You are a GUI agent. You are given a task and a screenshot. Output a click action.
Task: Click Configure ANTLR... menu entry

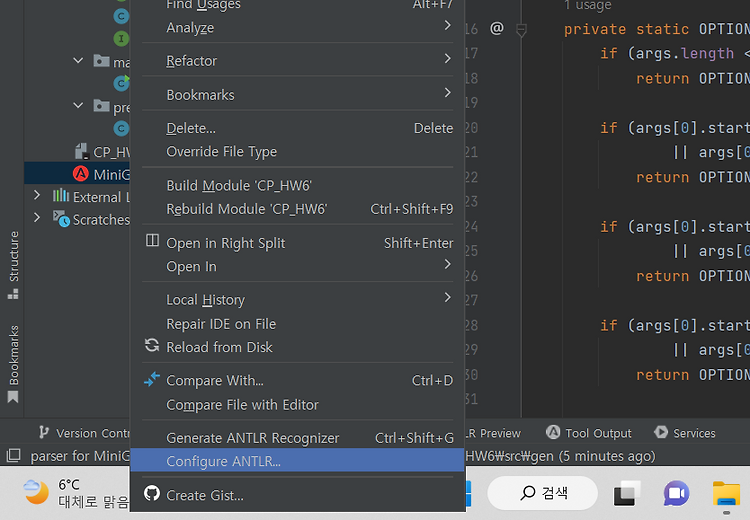tap(298, 461)
